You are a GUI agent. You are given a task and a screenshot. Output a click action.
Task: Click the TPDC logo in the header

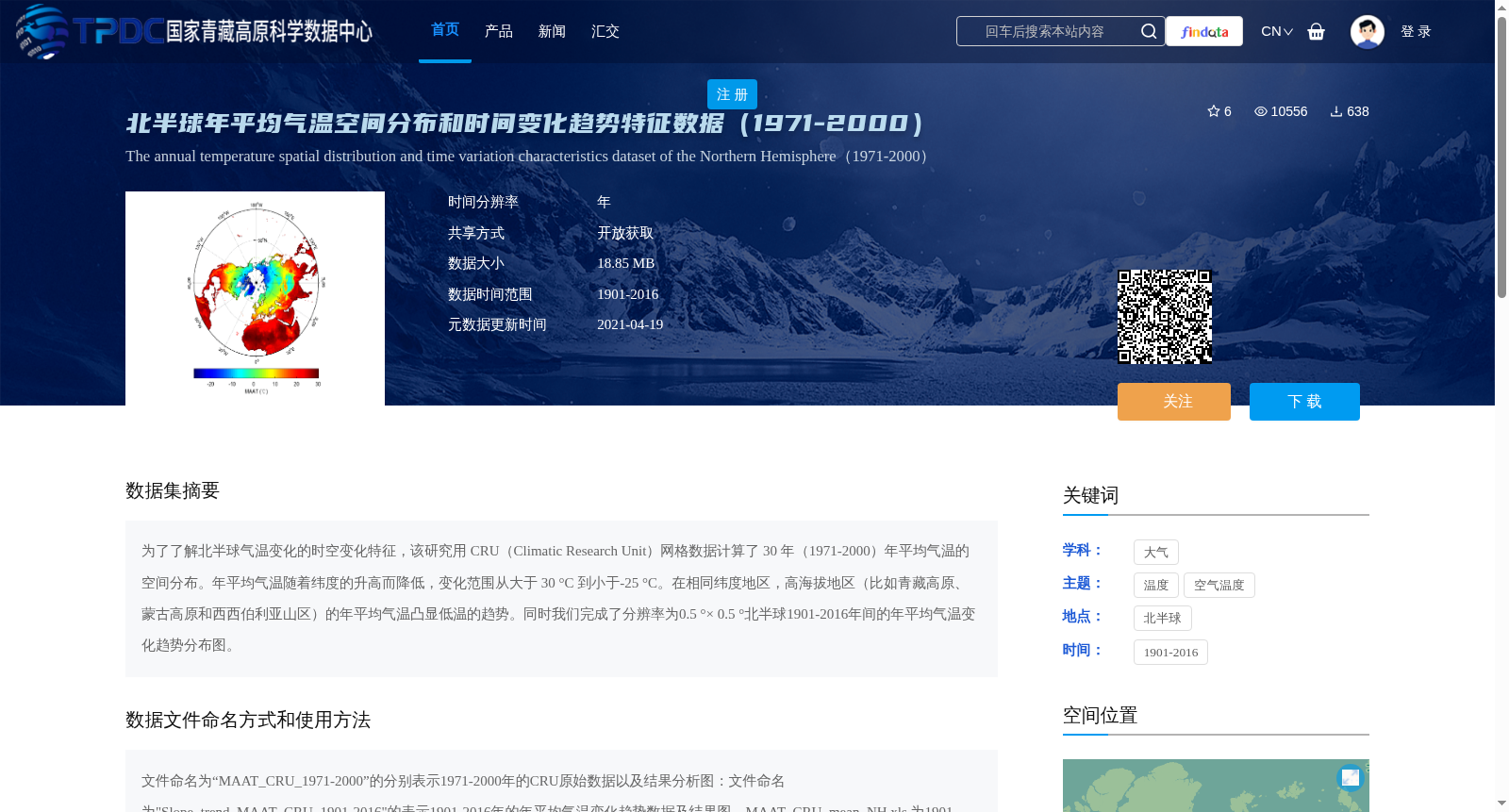tap(194, 31)
